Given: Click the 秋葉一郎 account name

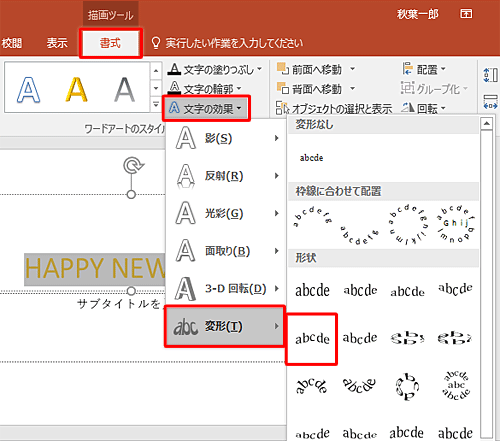Looking at the screenshot, I should tap(418, 14).
